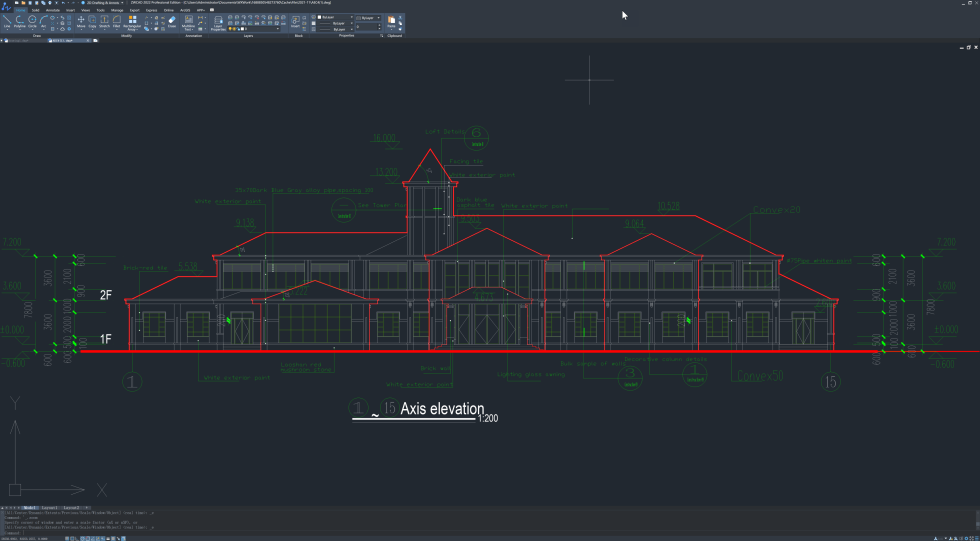Choose the Arc tool
This screenshot has height=541, width=980.
(44, 22)
